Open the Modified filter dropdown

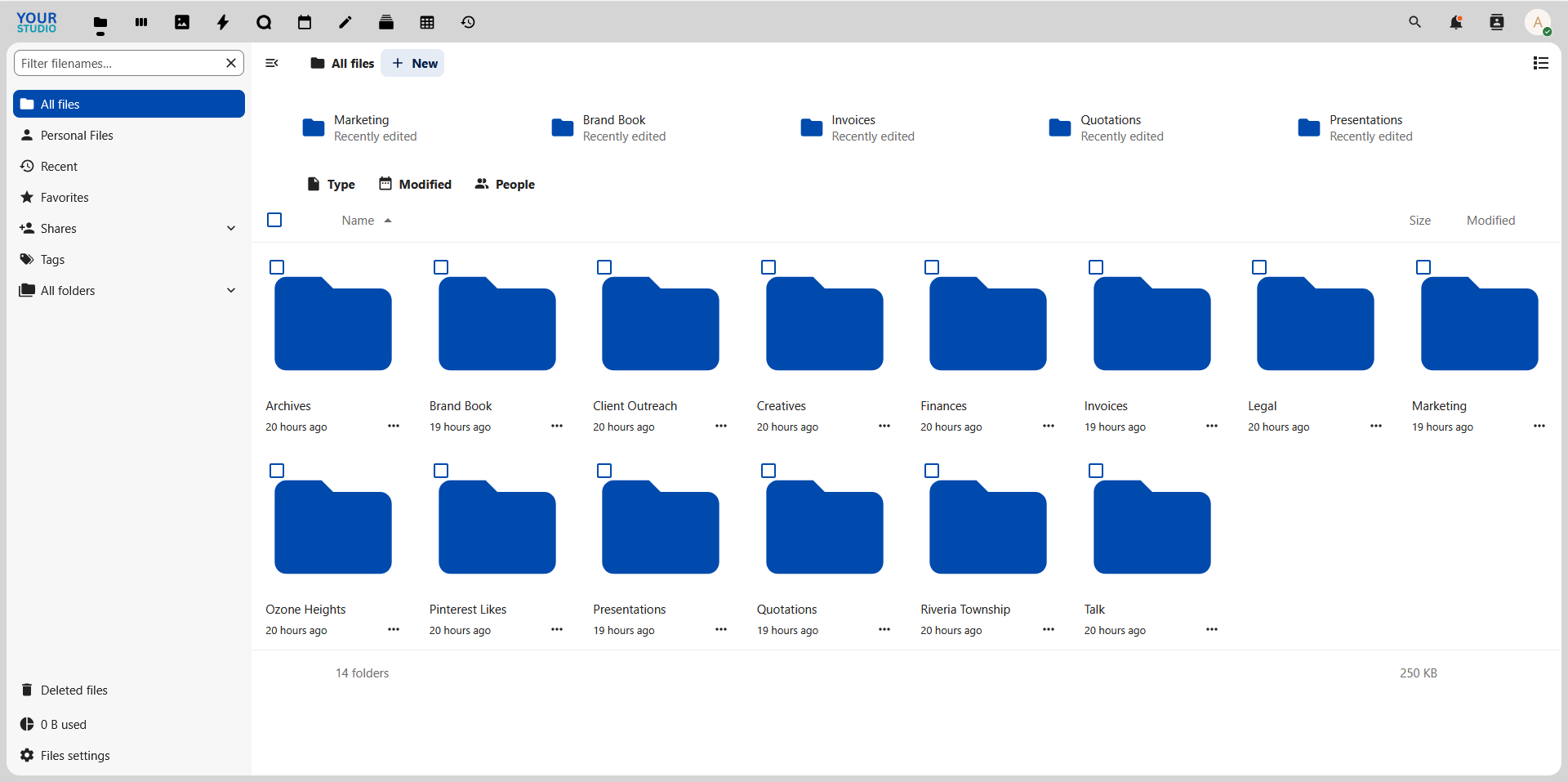click(x=415, y=184)
